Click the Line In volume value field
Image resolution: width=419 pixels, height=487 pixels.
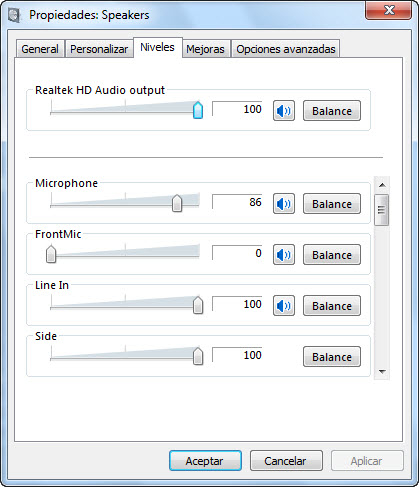237,304
